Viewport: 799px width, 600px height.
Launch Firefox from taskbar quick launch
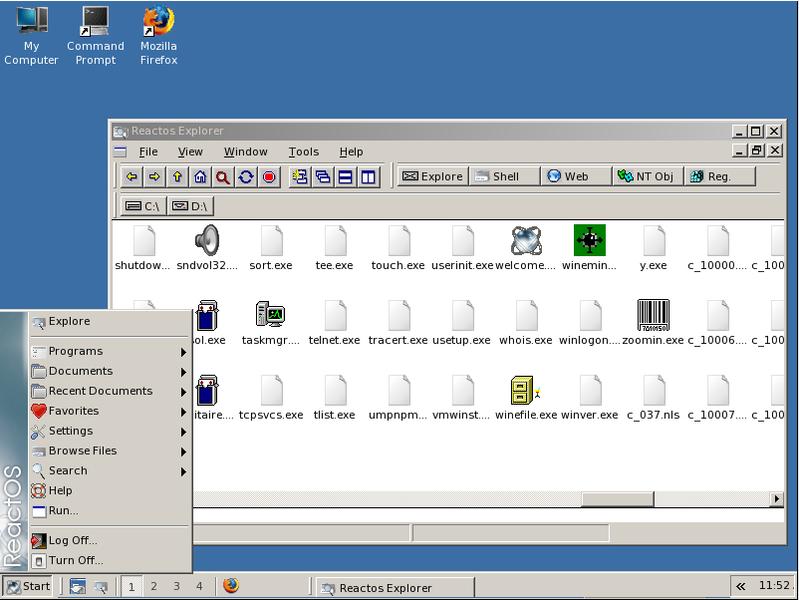231,585
